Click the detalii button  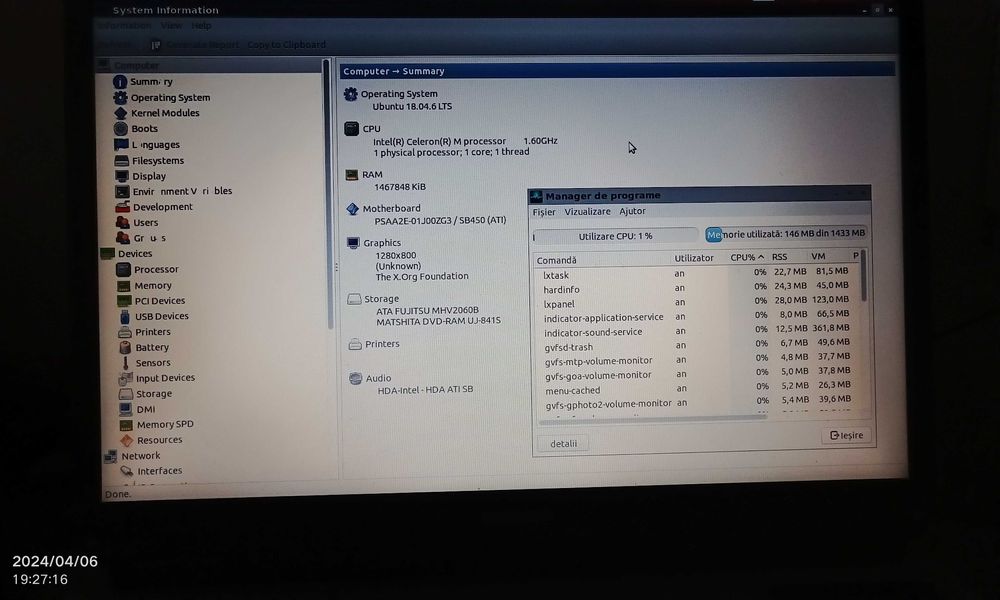coord(563,443)
